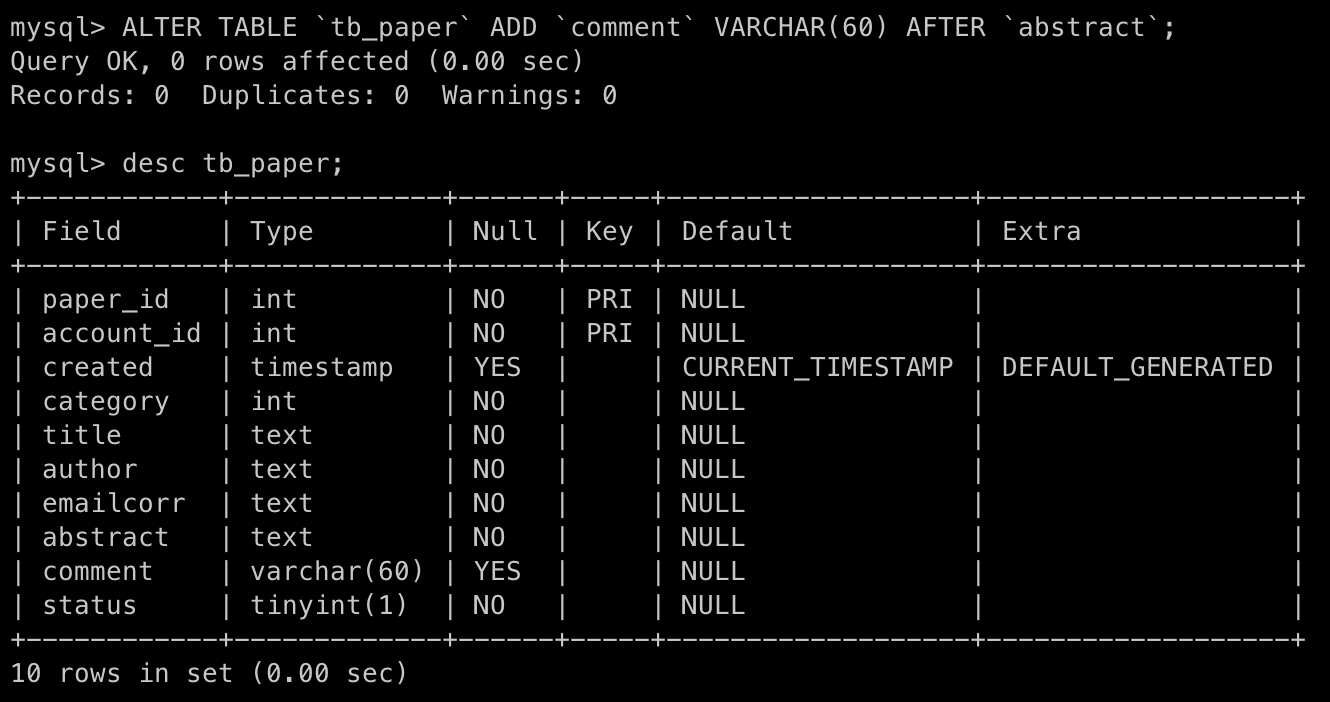Click the 'emailcorr' field name

(113, 504)
